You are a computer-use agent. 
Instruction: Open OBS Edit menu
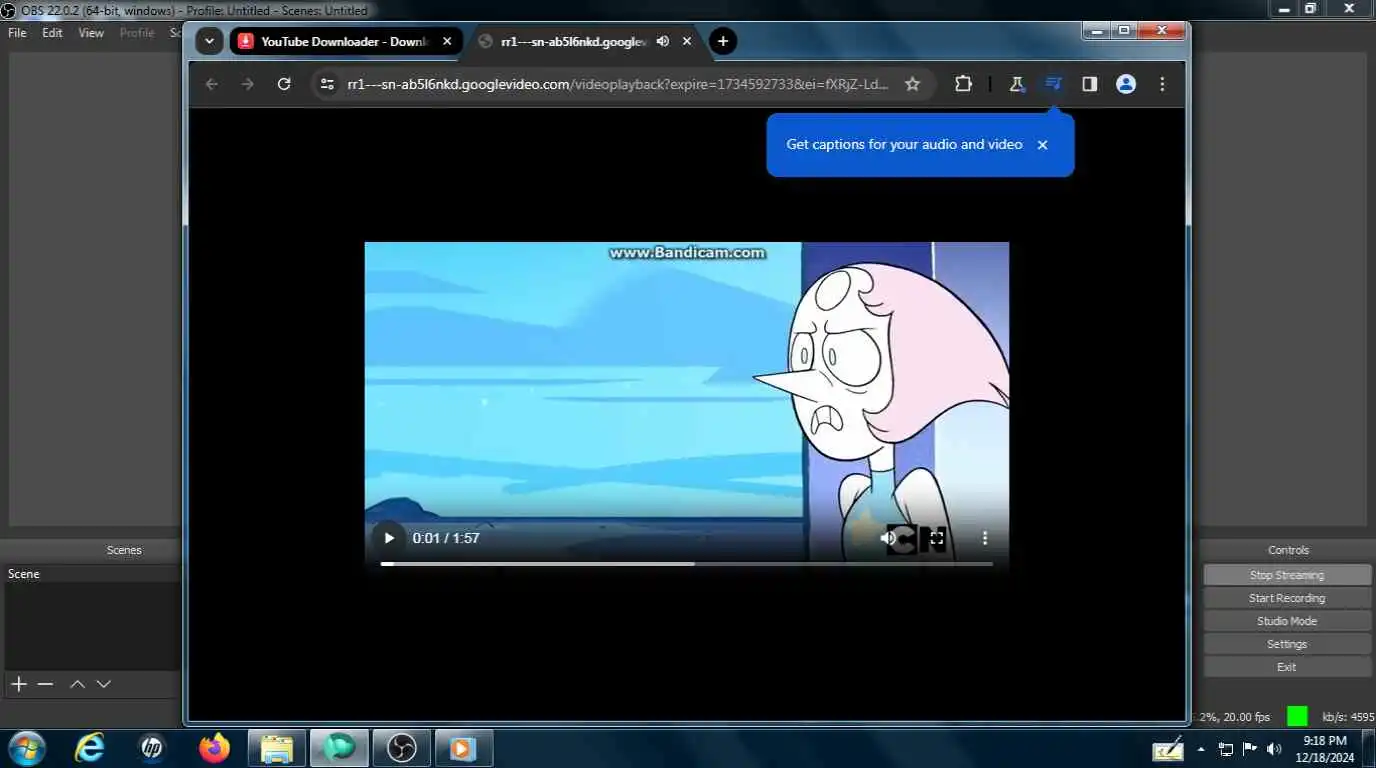52,33
